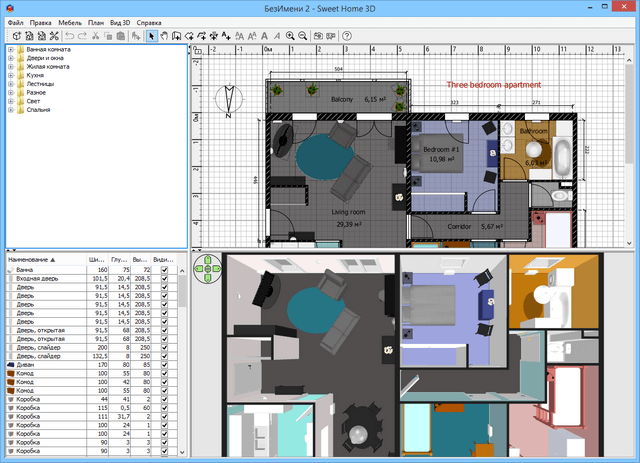This screenshot has width=640, height=463.
Task: Click the zoom in magnifier icon
Action: tap(290, 36)
